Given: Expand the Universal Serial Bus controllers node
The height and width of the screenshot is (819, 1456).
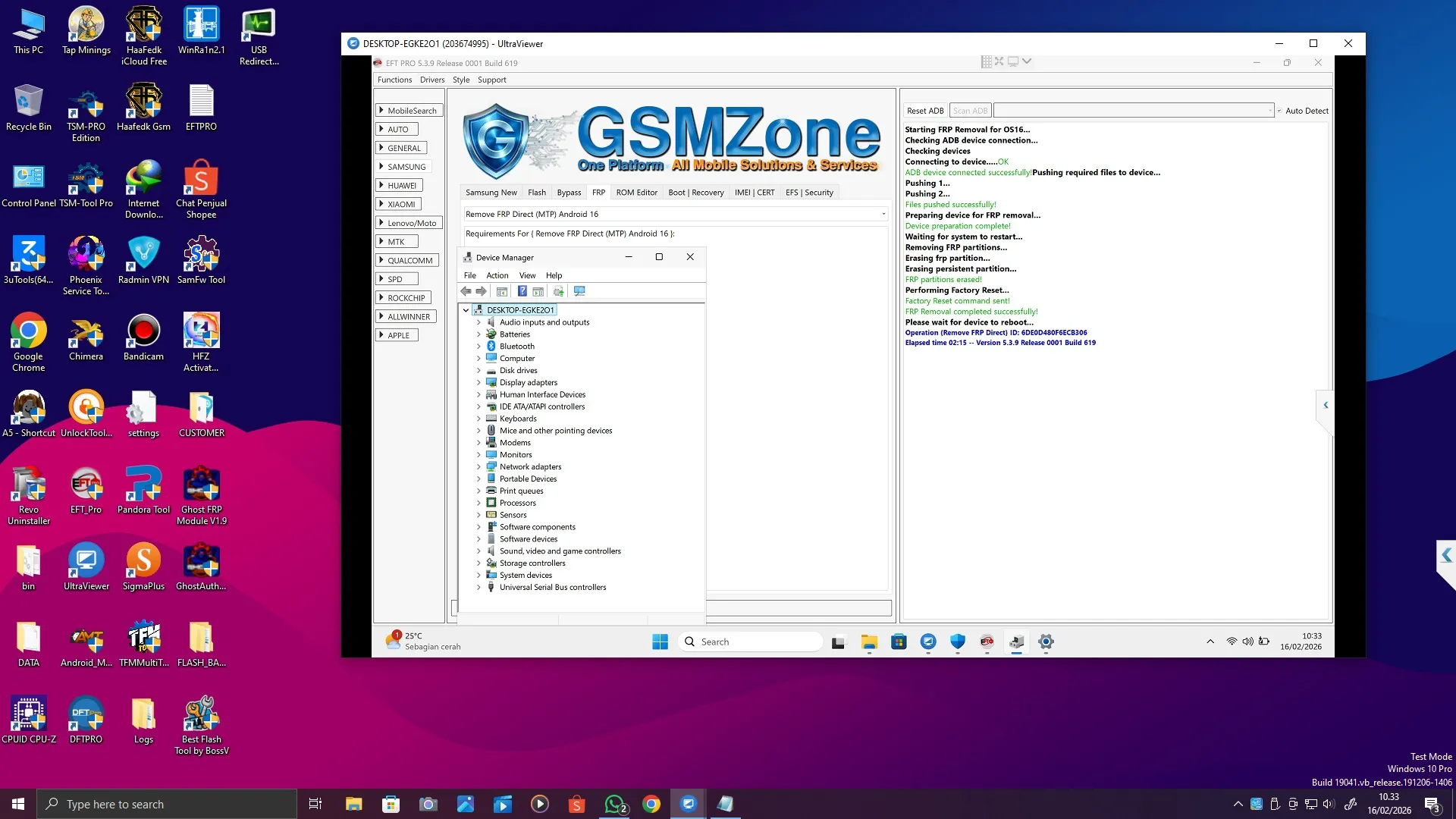Looking at the screenshot, I should [x=479, y=588].
